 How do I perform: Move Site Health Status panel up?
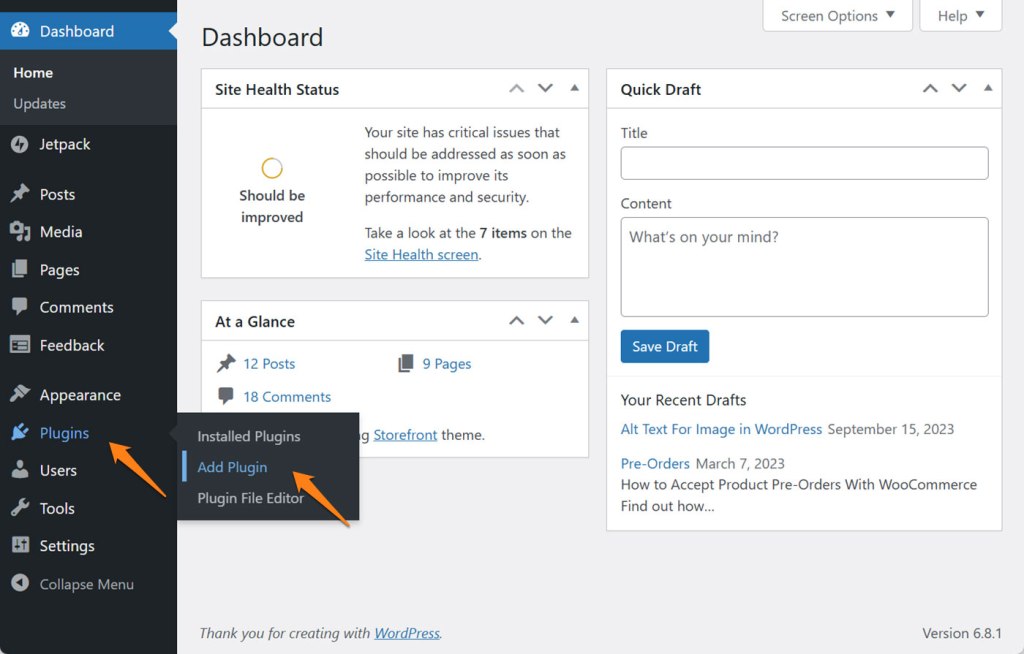[517, 88]
